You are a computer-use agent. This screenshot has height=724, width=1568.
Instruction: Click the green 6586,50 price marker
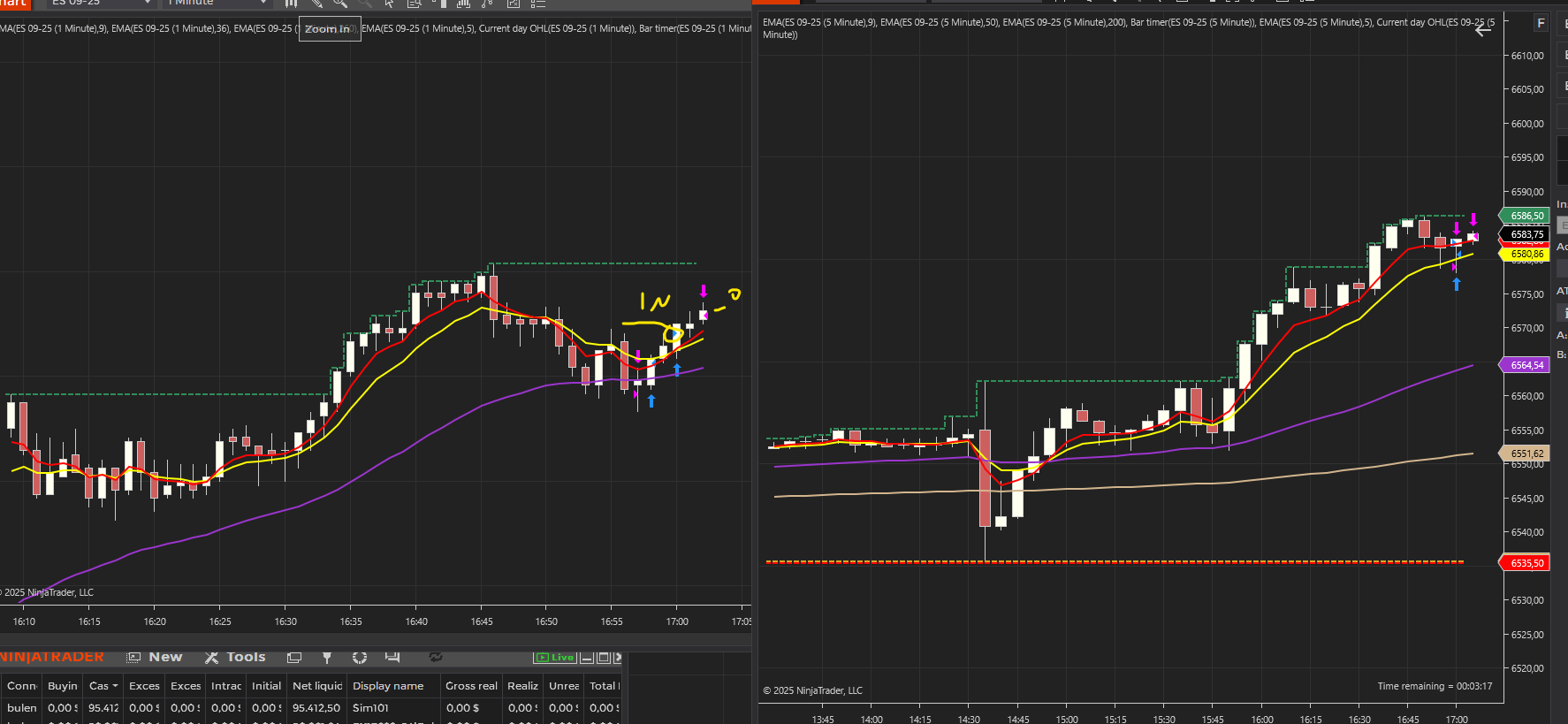[x=1525, y=216]
